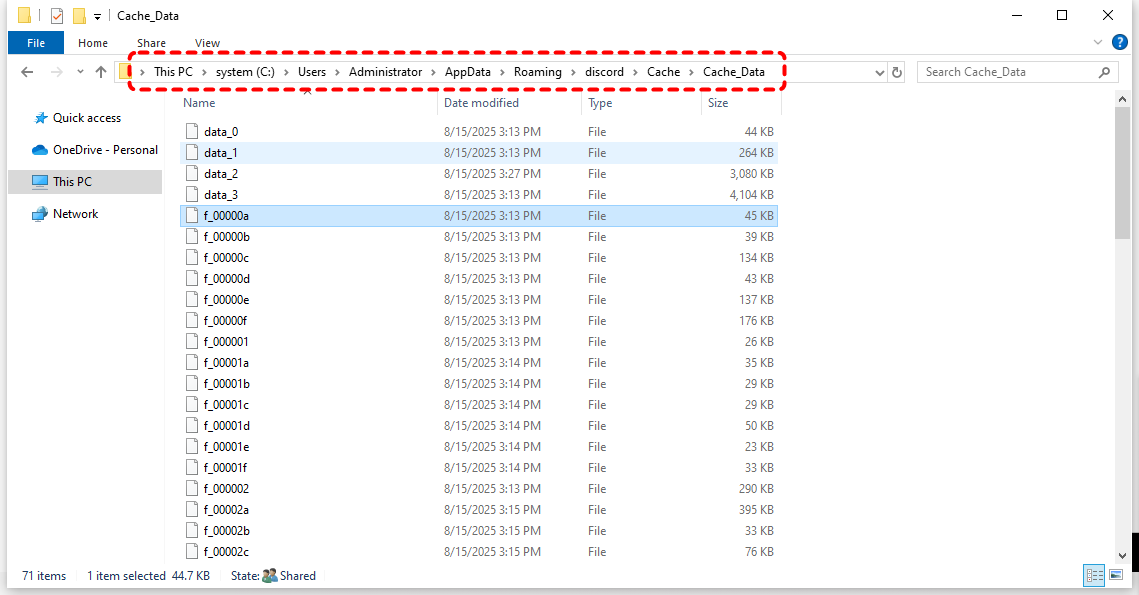Click the file icon of data_1
The width and height of the screenshot is (1139, 595).
click(x=192, y=153)
